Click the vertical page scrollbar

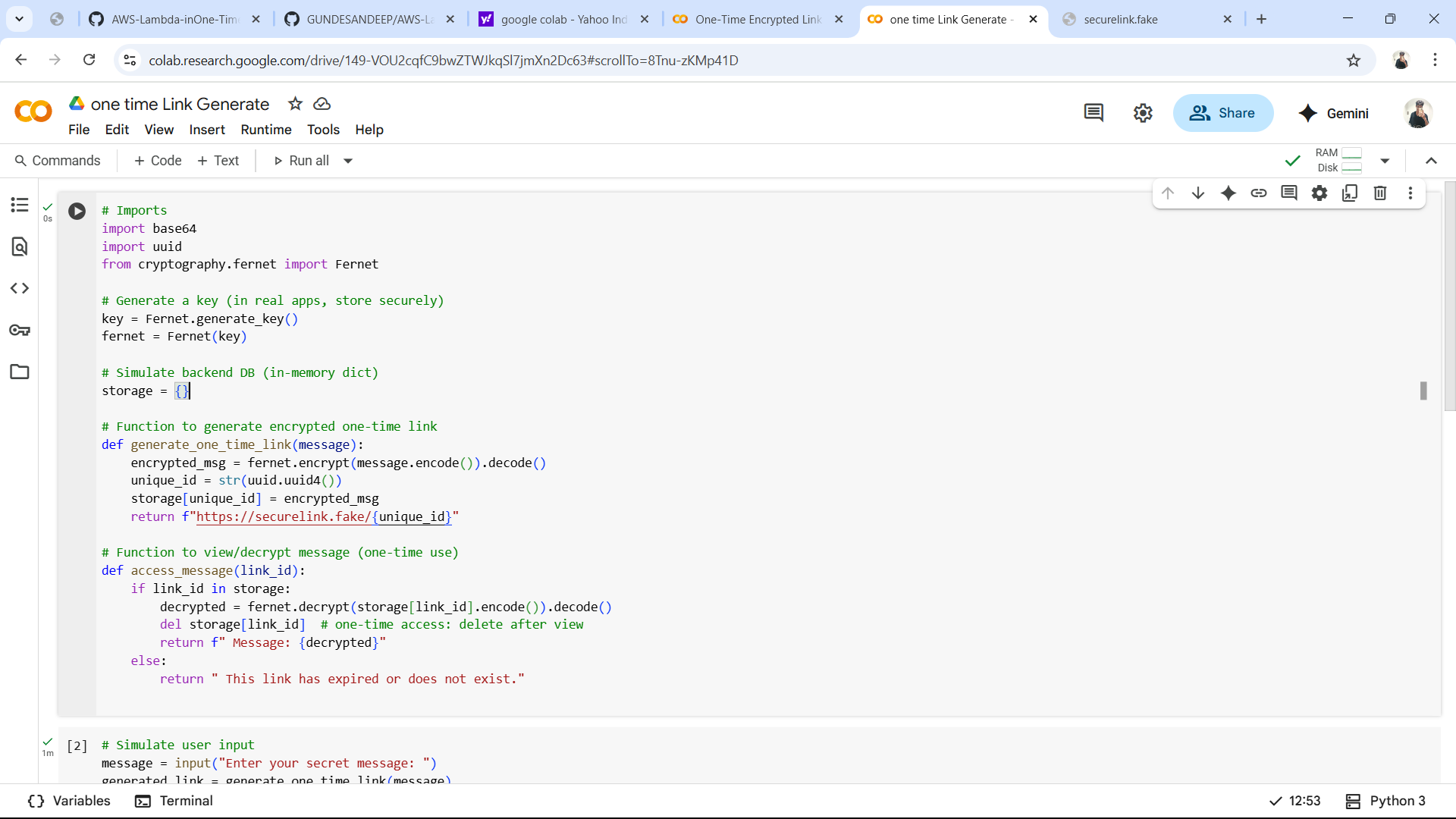pos(1449,296)
